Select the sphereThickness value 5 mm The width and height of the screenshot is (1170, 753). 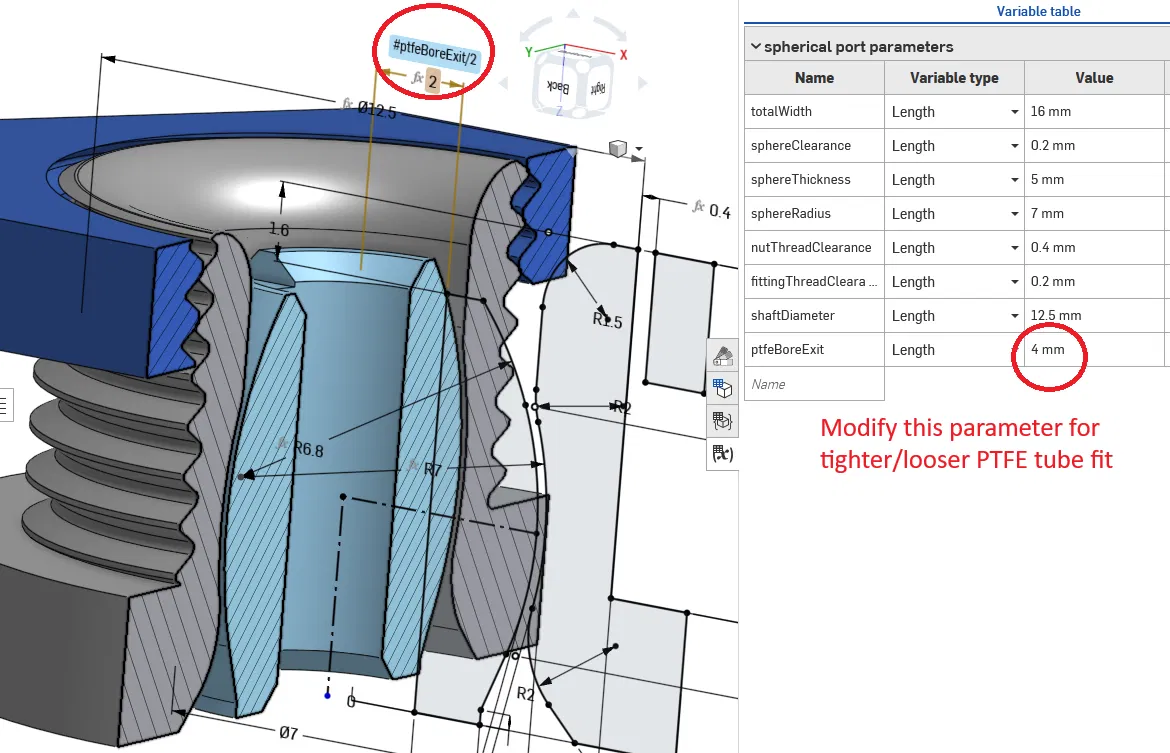click(x=1094, y=179)
